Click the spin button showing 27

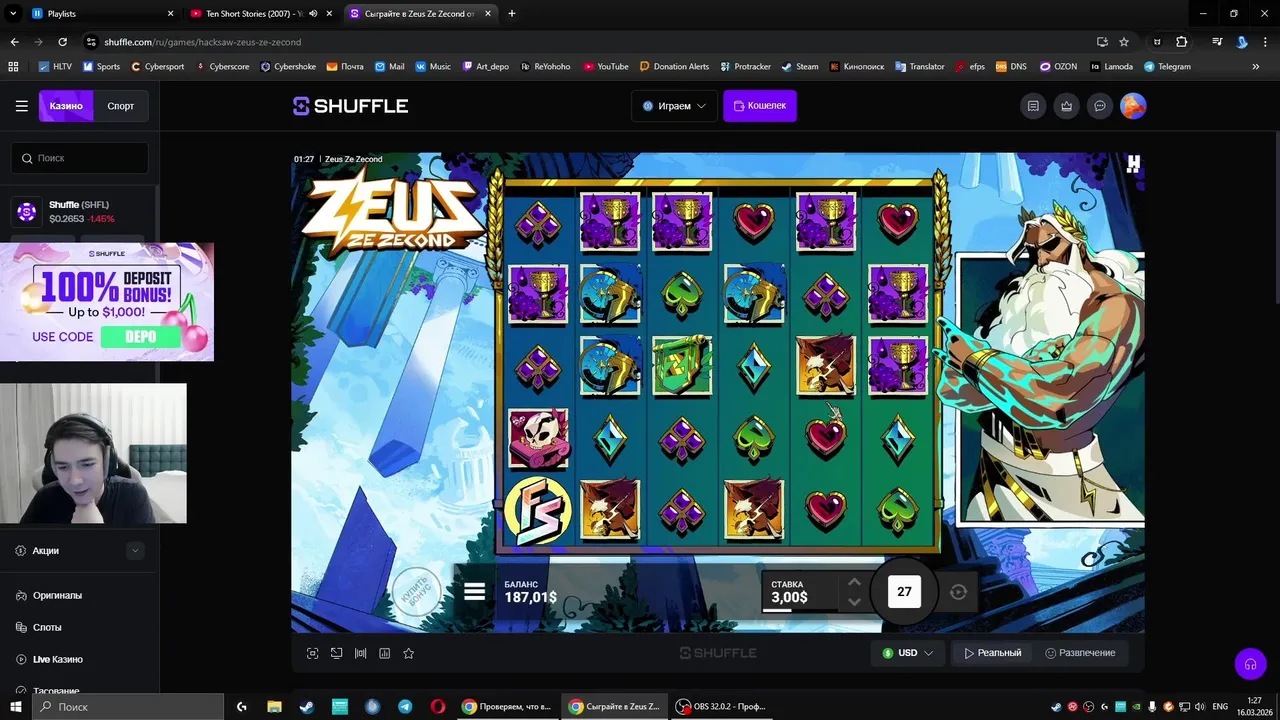coord(904,592)
